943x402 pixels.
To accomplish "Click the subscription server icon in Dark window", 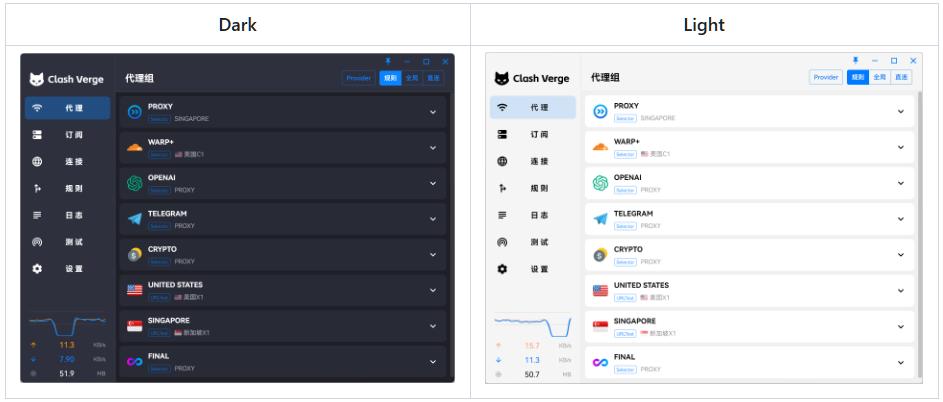I will 37,135.
